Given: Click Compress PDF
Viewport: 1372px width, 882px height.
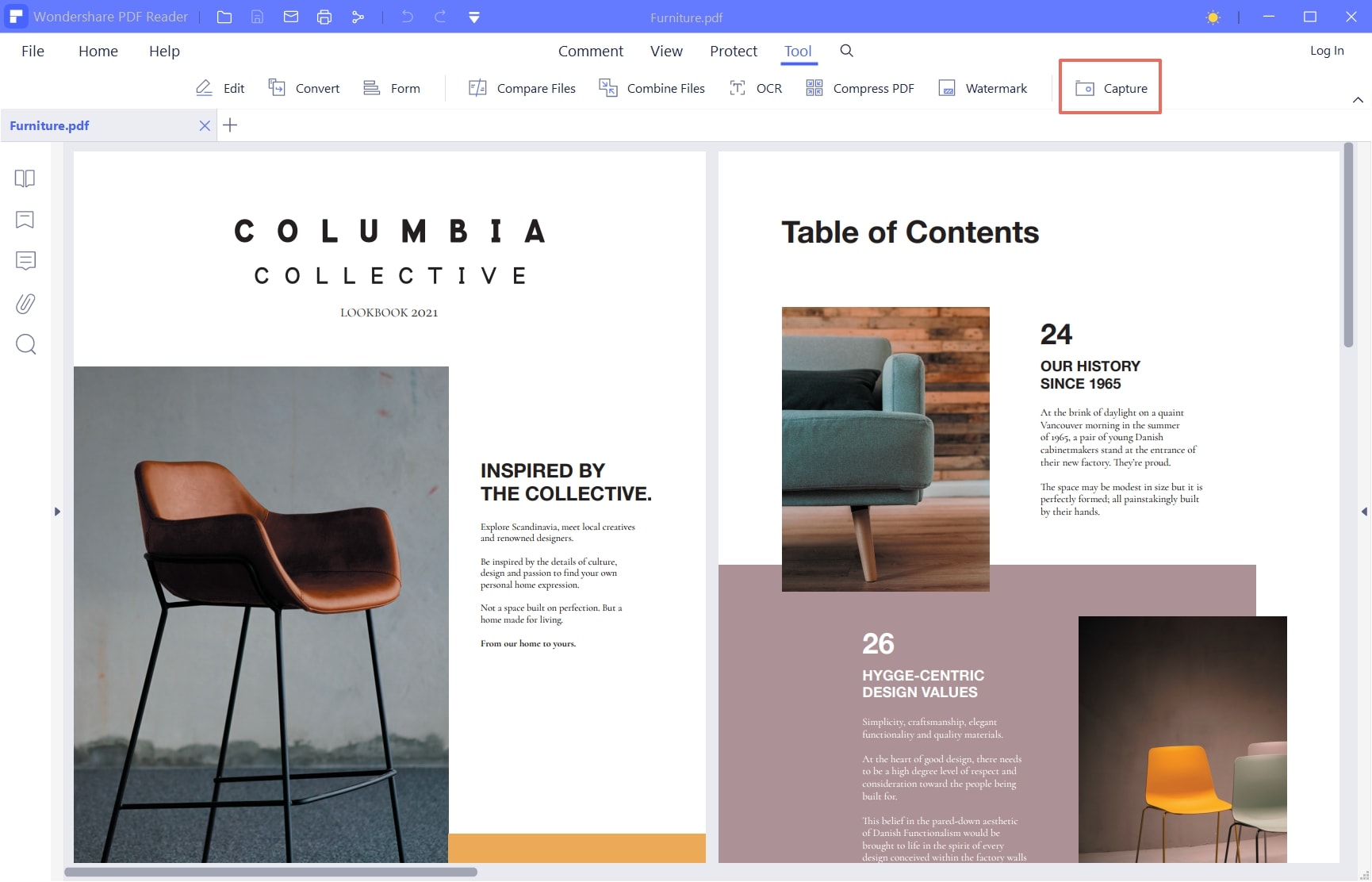Looking at the screenshot, I should [860, 88].
